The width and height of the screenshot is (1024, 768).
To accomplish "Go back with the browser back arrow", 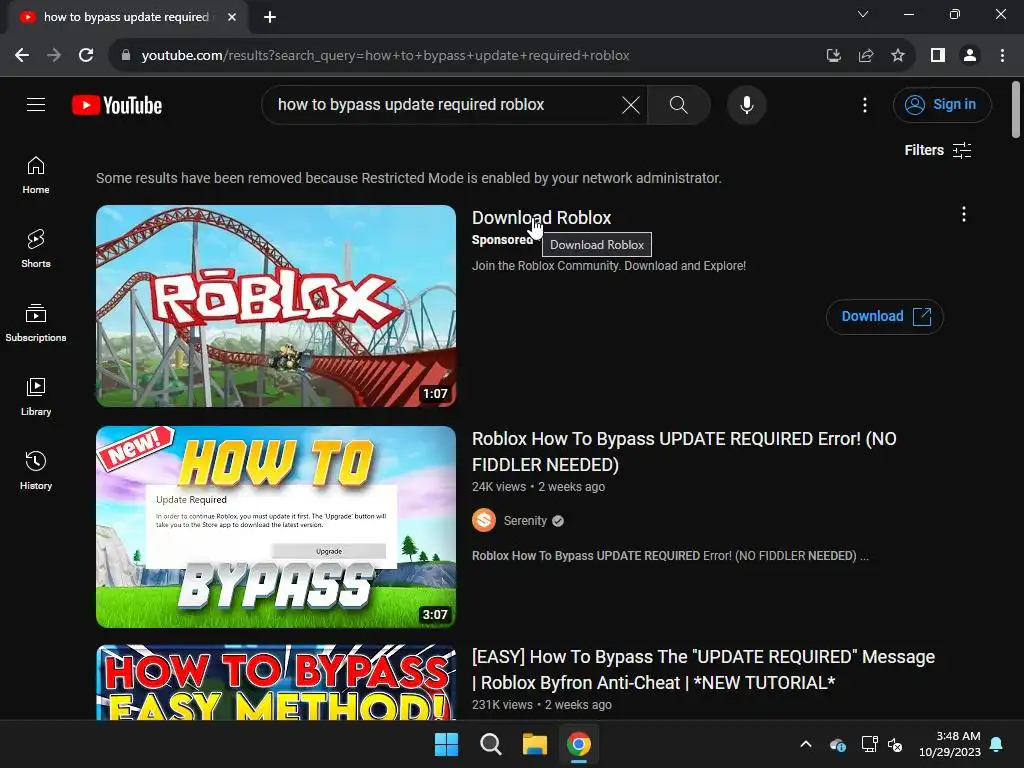I will pos(22,56).
